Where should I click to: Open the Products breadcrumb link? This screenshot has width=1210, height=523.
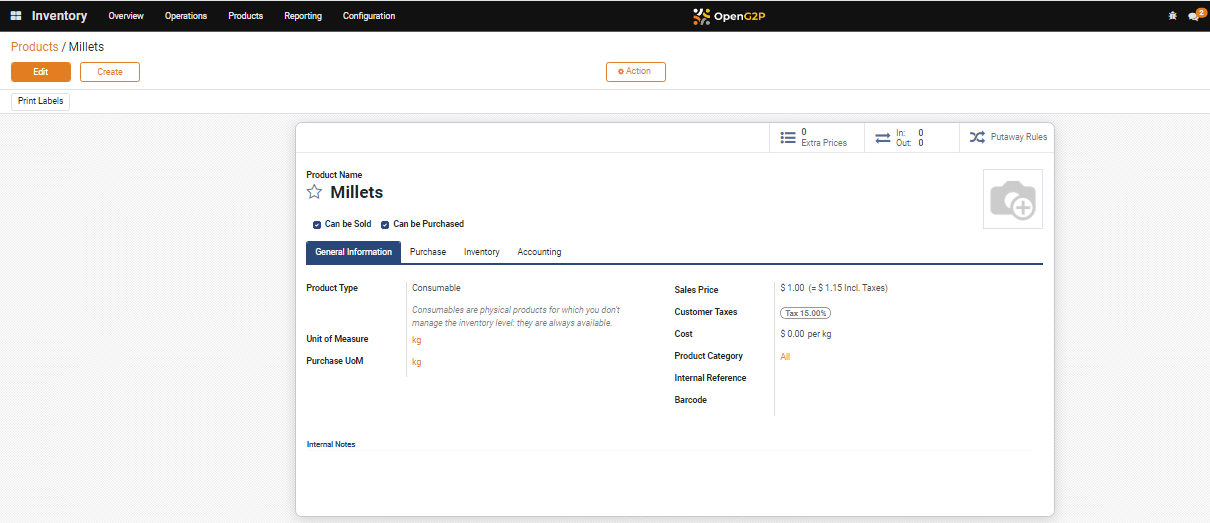coord(34,47)
